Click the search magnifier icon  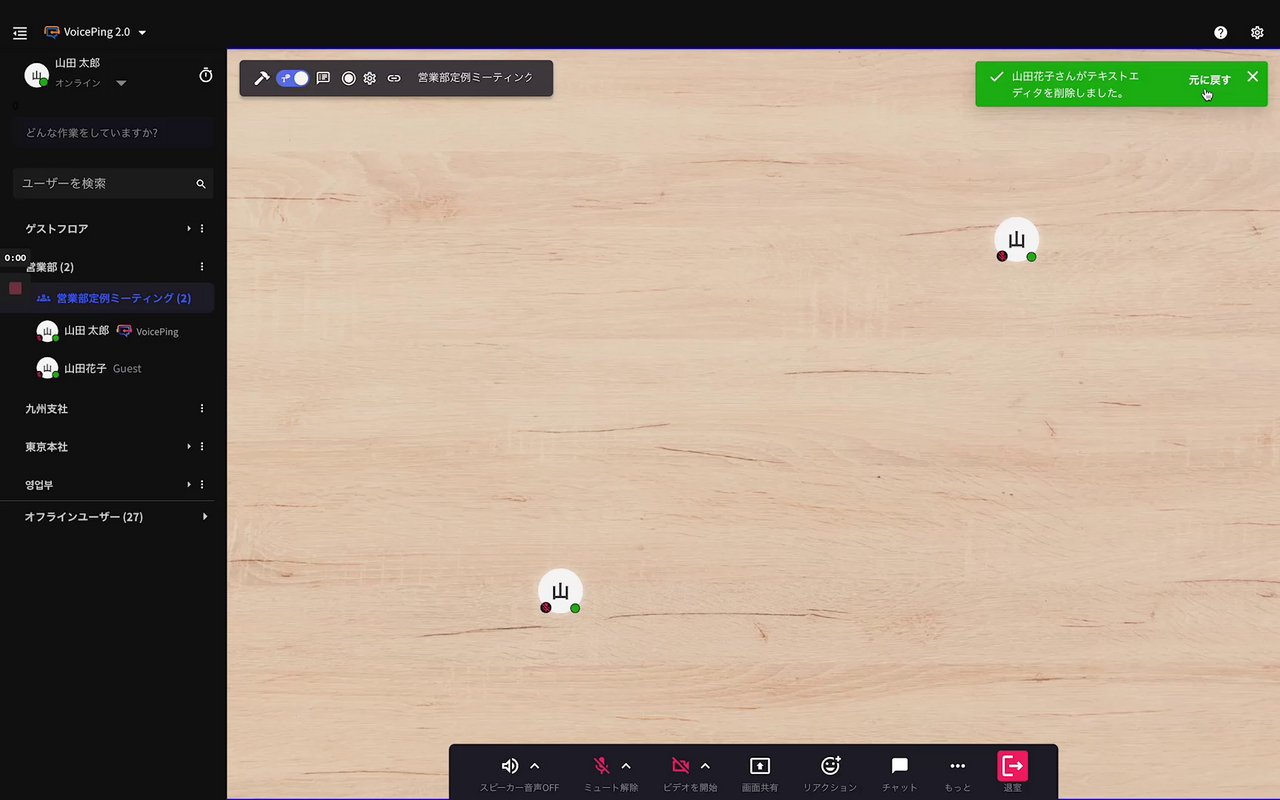pos(201,184)
